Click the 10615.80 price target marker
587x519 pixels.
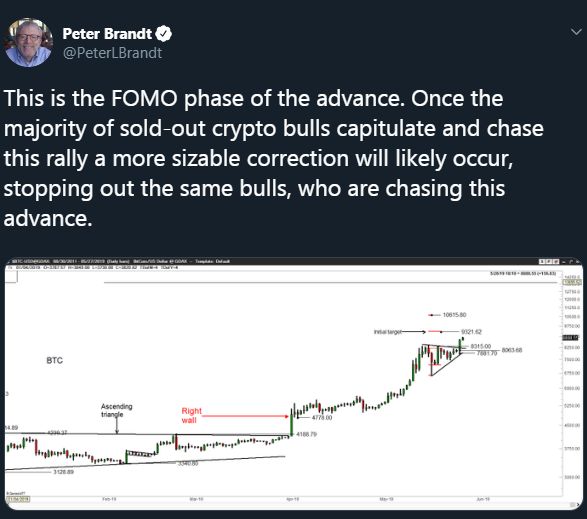[x=454, y=315]
